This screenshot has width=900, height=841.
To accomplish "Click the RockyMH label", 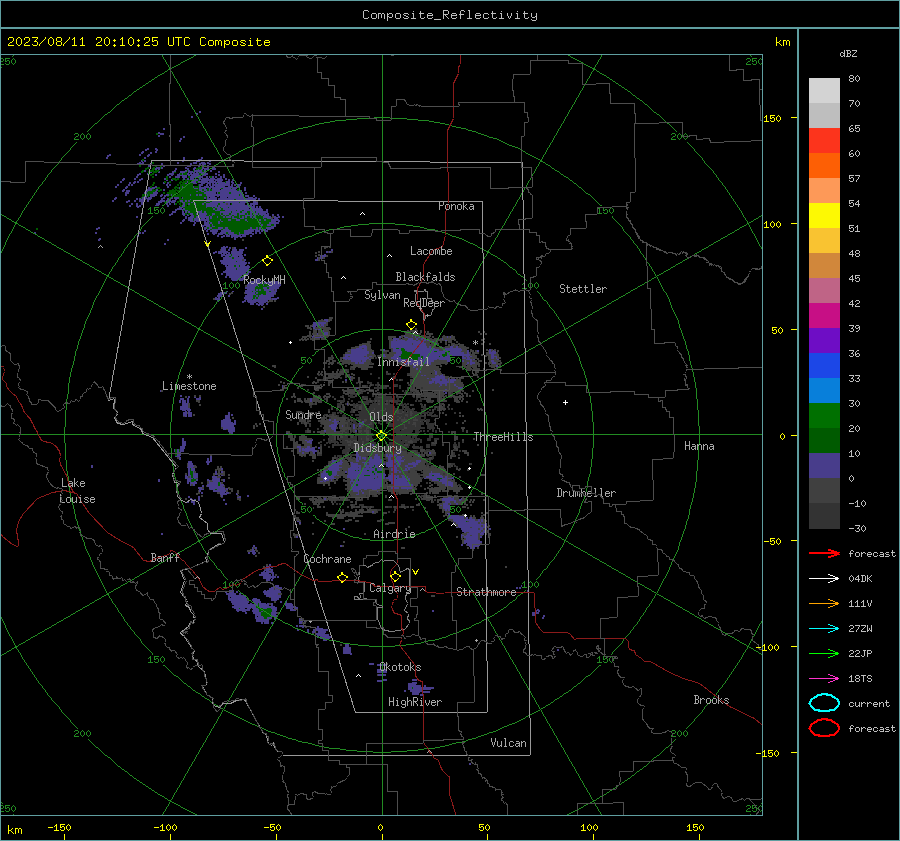I will coord(264,280).
